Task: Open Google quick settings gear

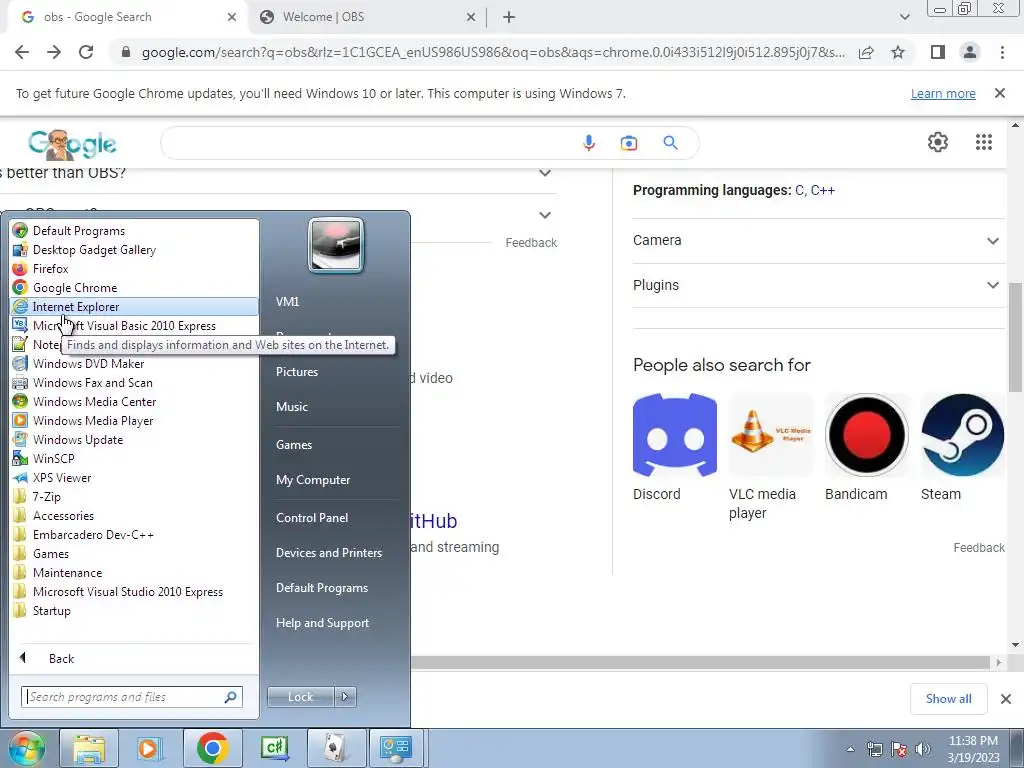Action: pos(938,142)
